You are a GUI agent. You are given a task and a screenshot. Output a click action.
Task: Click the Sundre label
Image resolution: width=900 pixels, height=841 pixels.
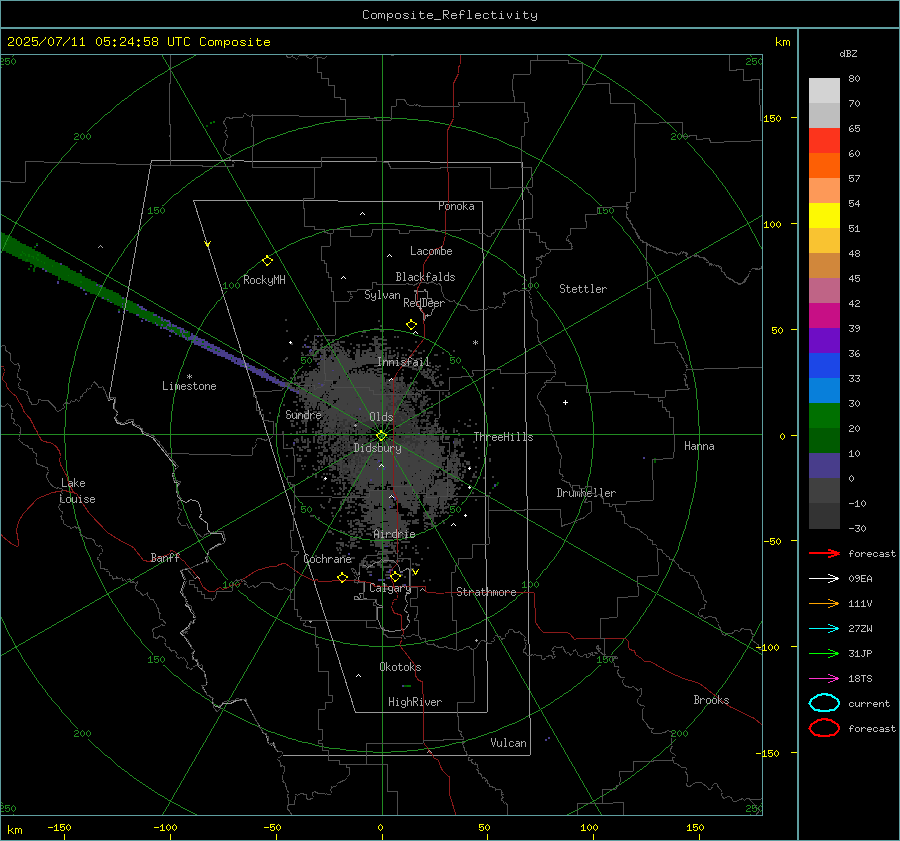click(303, 415)
